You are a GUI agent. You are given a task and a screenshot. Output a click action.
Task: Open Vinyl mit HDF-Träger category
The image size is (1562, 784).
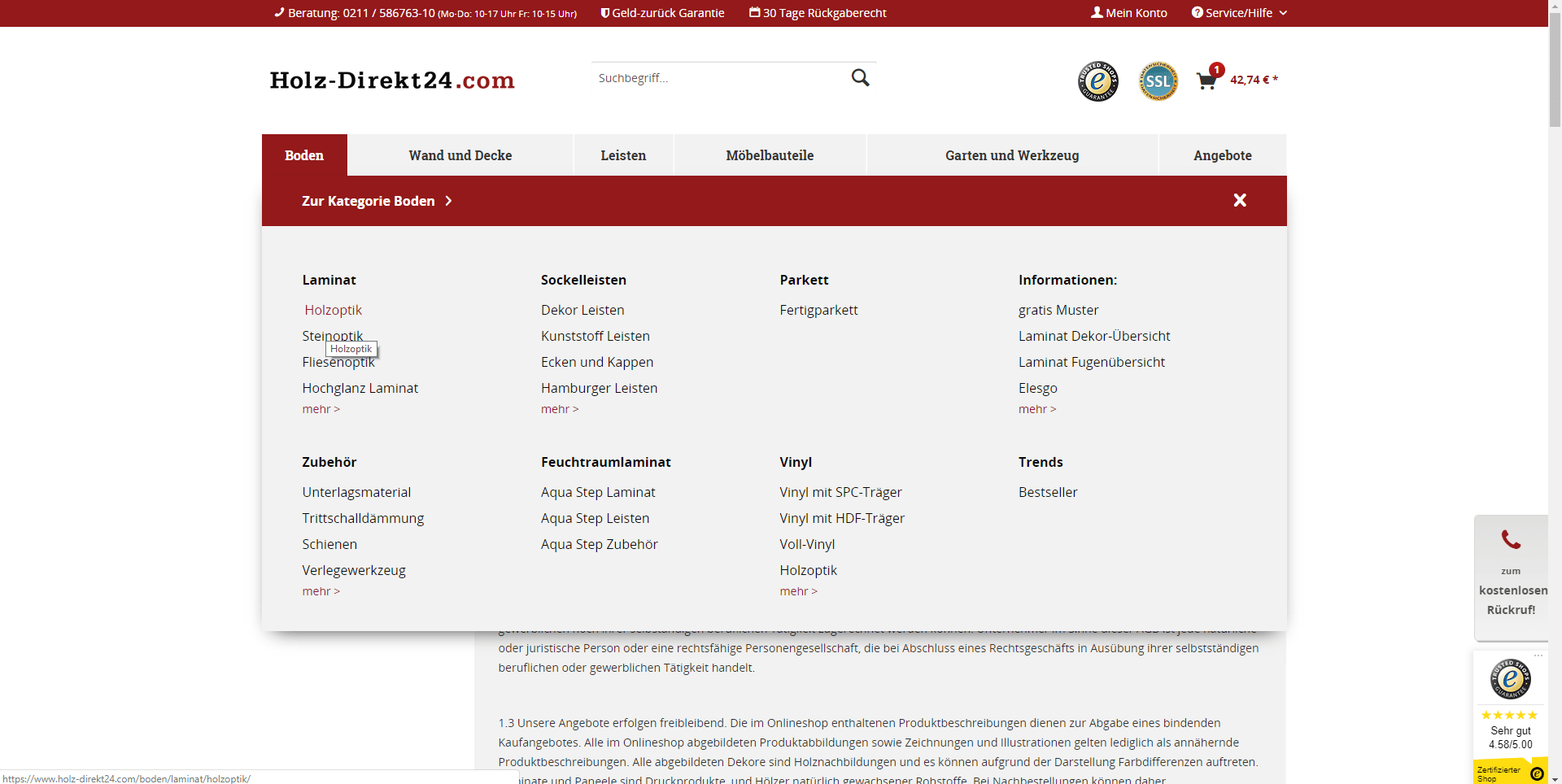pos(842,518)
